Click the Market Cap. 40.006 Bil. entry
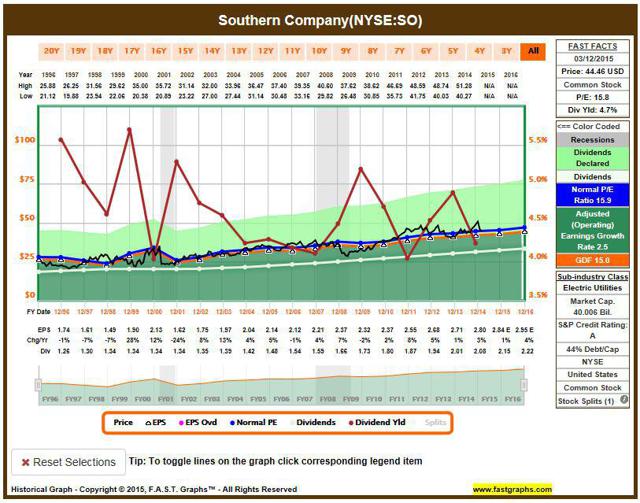Screen dimensions: 640x503 [593, 307]
